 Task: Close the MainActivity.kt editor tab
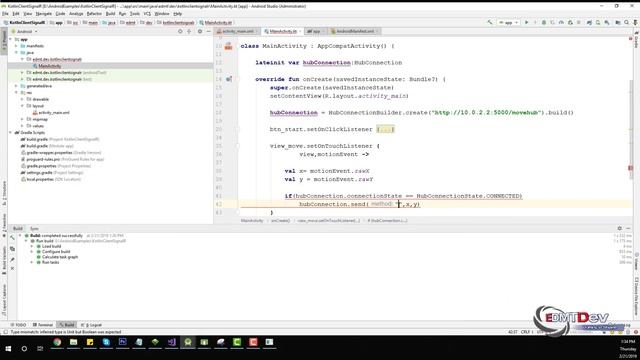click(300, 31)
